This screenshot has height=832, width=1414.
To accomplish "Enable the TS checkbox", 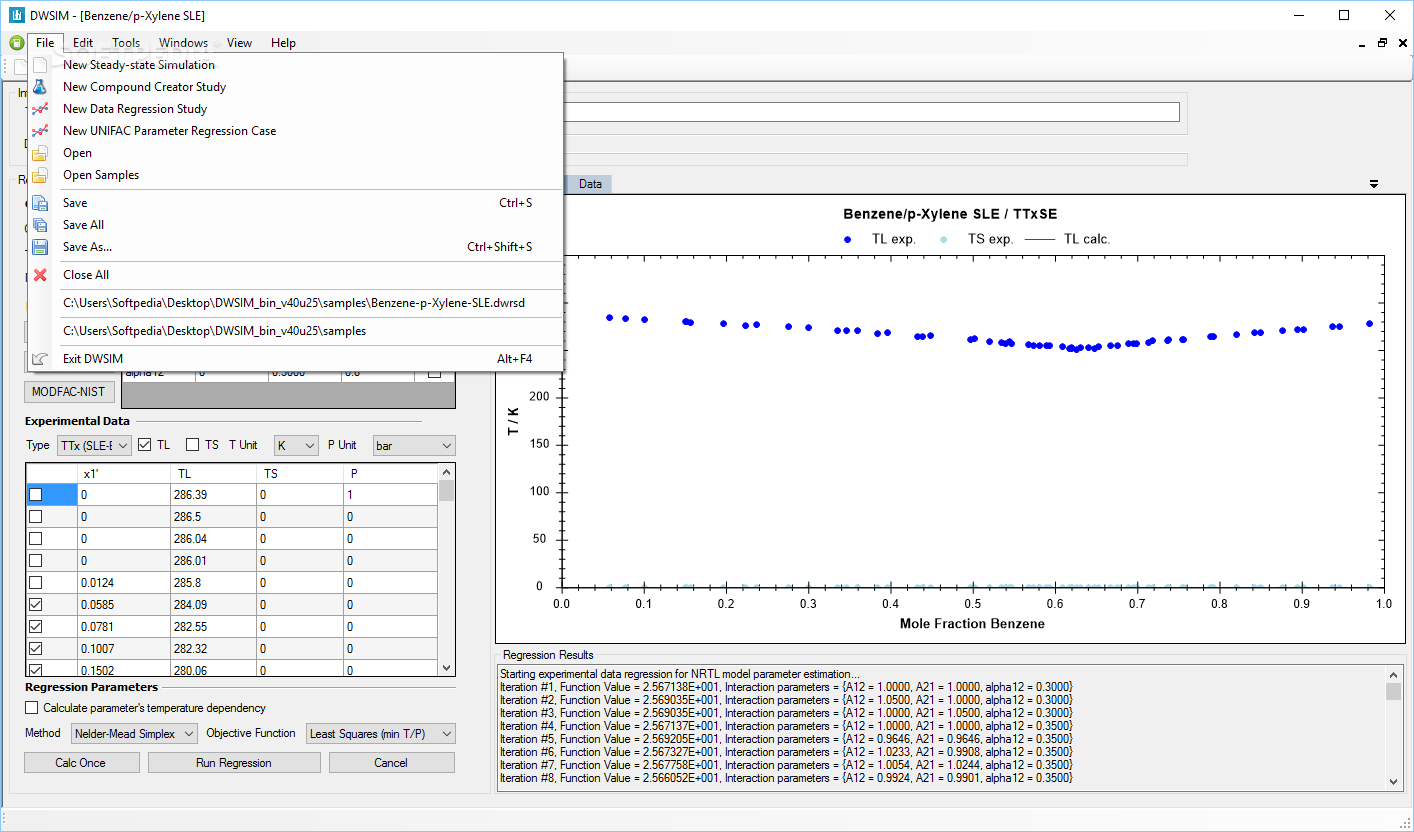I will click(x=193, y=445).
